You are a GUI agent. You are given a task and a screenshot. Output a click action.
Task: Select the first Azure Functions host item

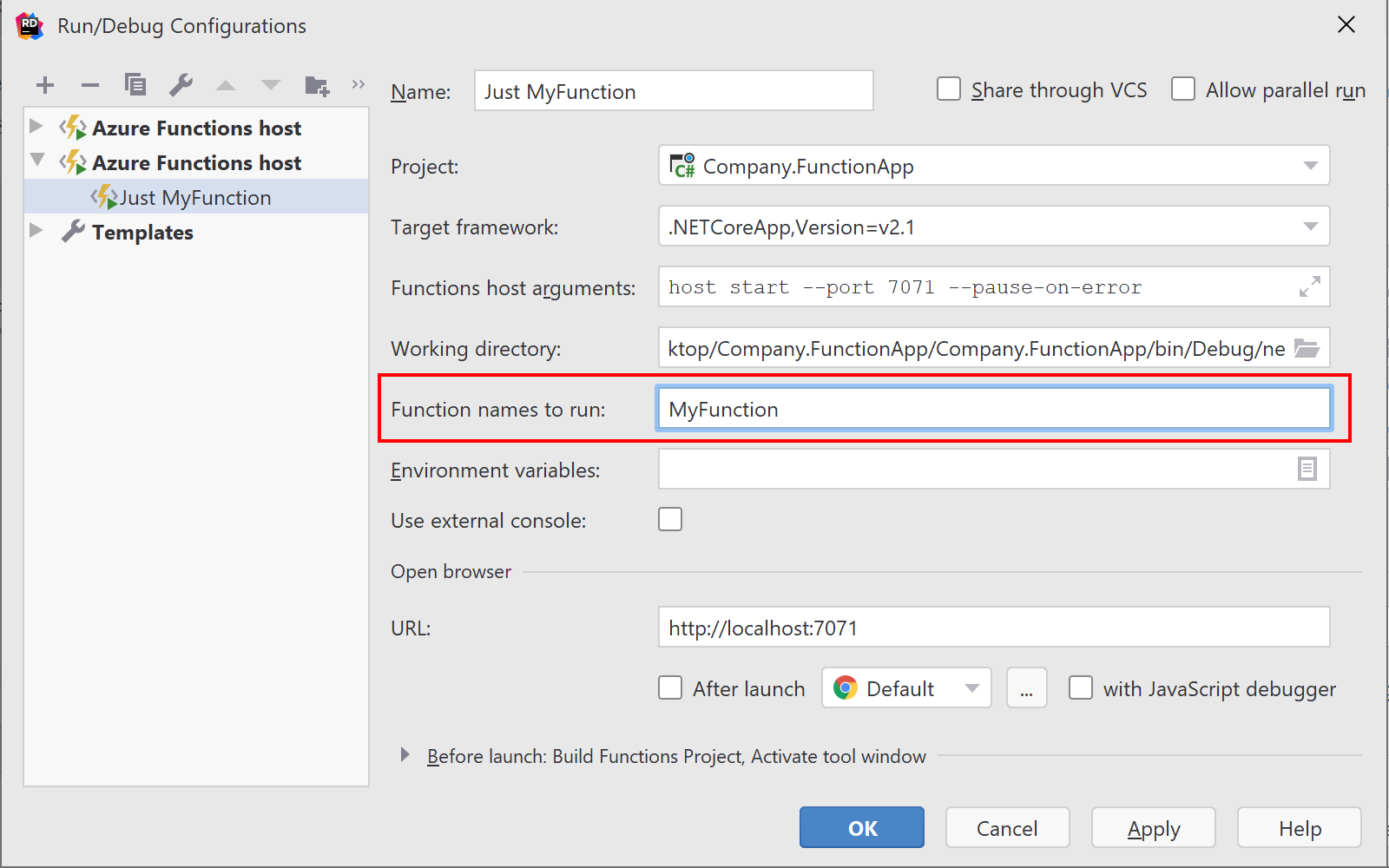(x=196, y=128)
